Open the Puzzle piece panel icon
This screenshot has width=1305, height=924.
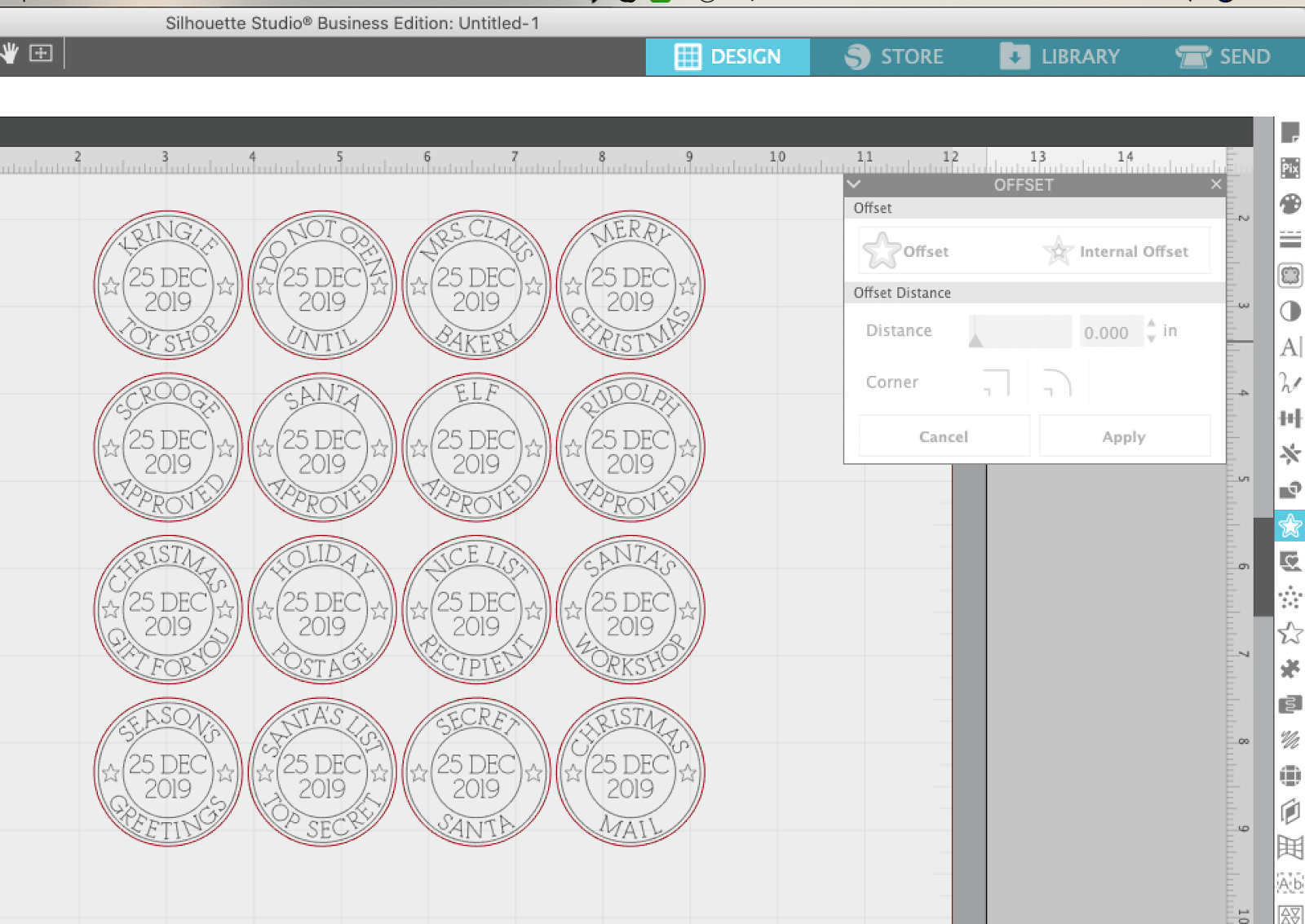coord(1290,669)
